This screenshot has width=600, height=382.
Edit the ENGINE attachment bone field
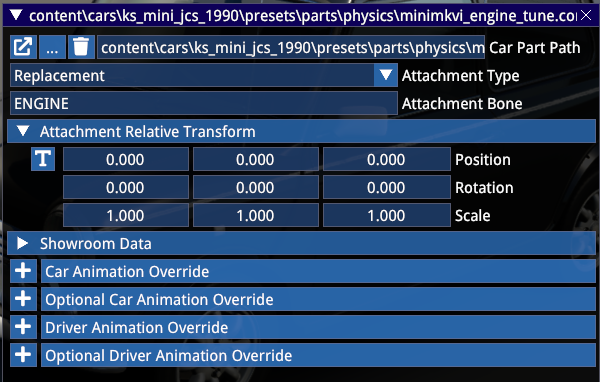click(x=204, y=103)
